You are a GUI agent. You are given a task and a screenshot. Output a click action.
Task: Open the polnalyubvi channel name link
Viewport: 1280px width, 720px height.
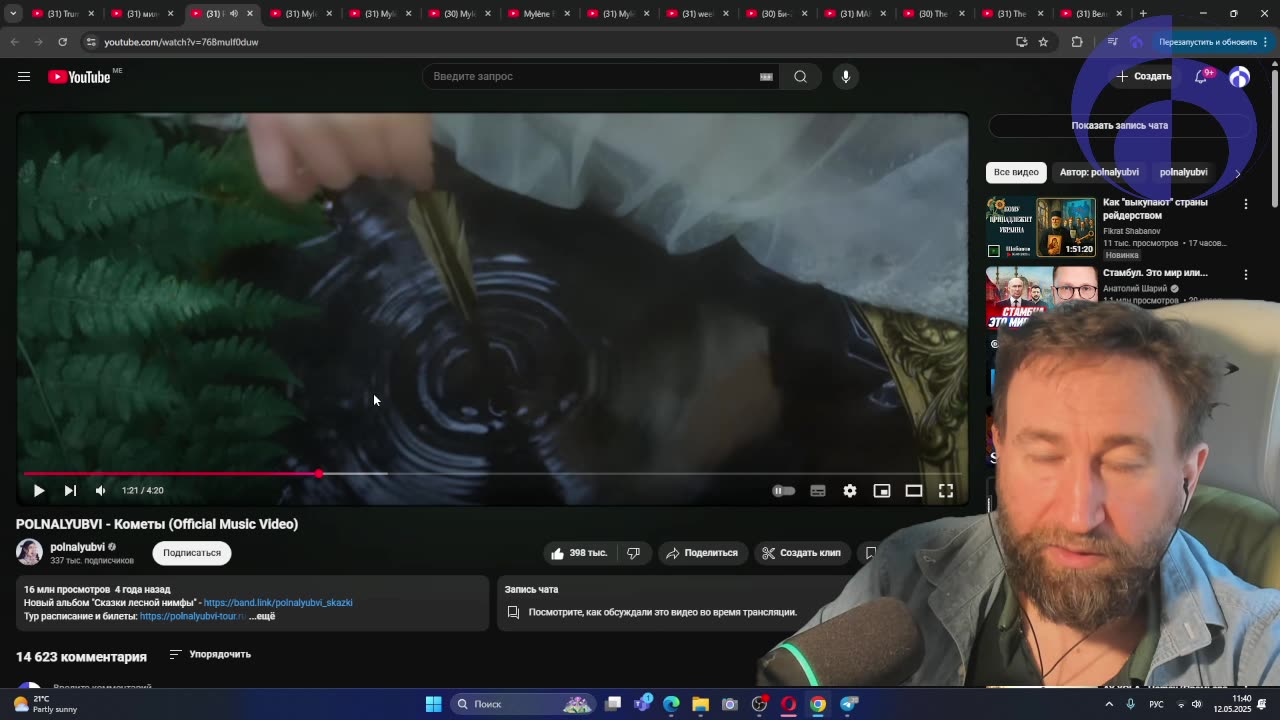click(78, 547)
